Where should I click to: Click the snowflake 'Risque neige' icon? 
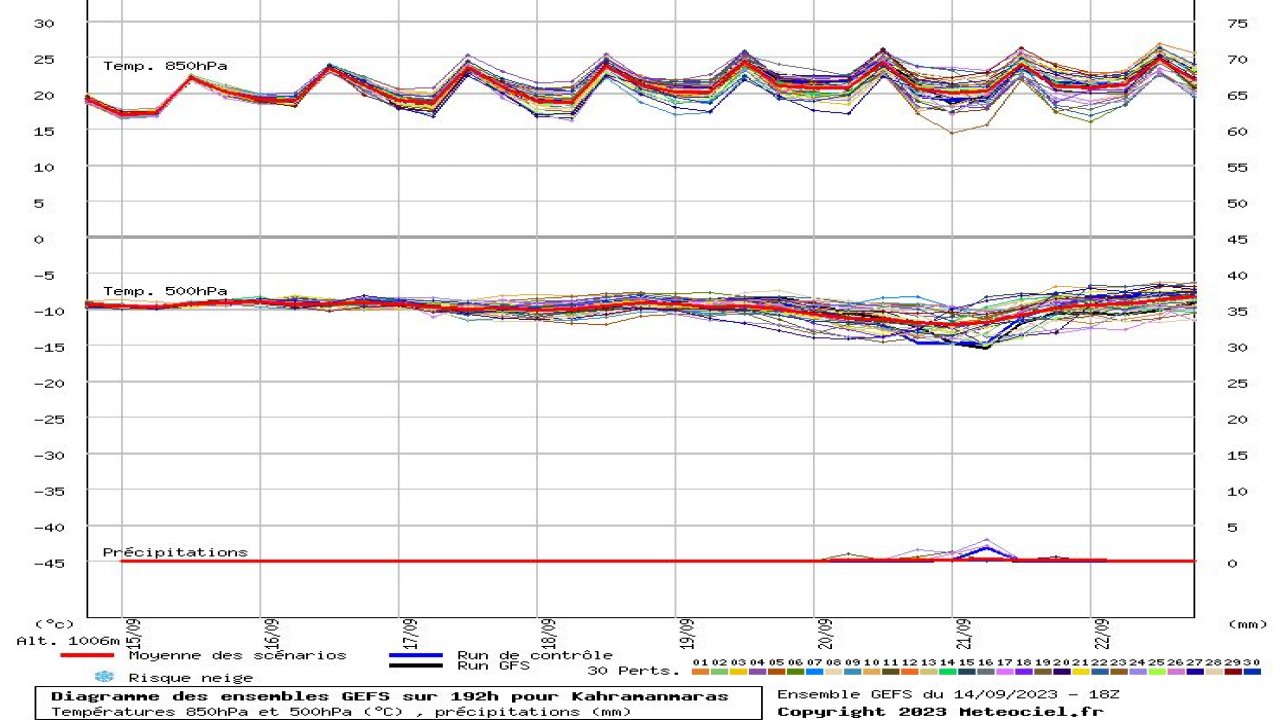click(104, 677)
